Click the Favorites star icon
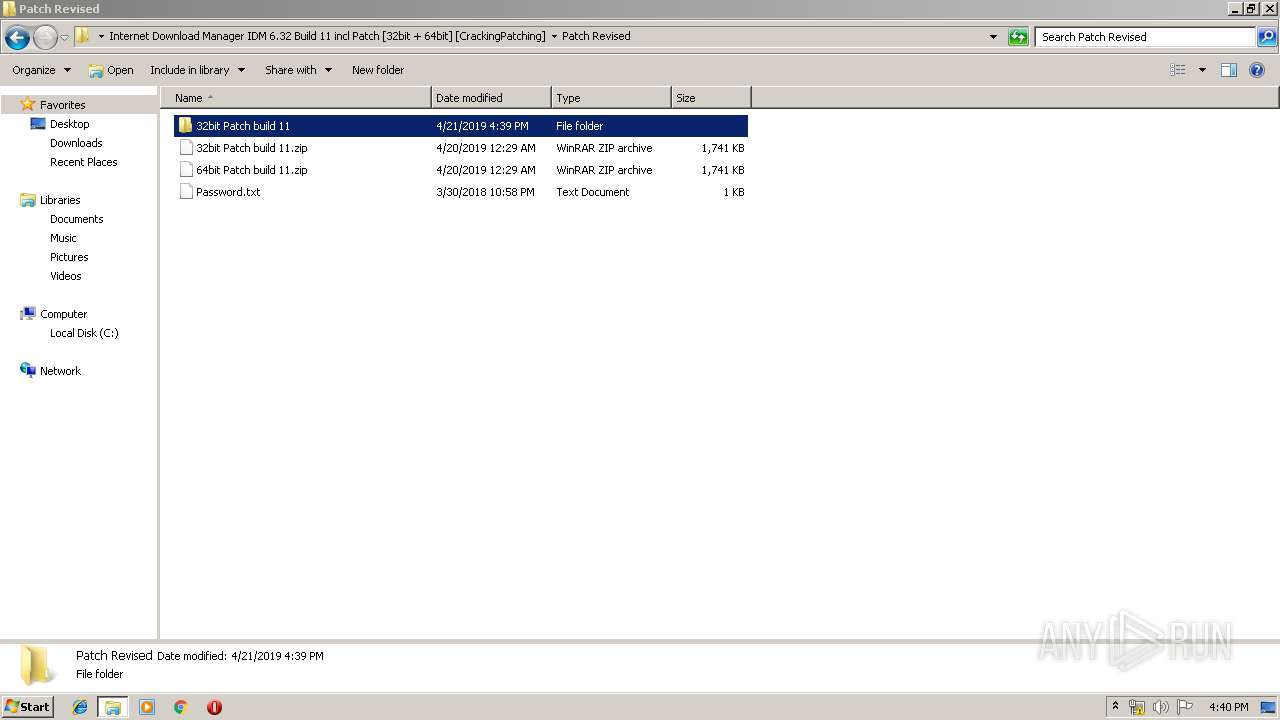The height and width of the screenshot is (720, 1280). (x=28, y=104)
